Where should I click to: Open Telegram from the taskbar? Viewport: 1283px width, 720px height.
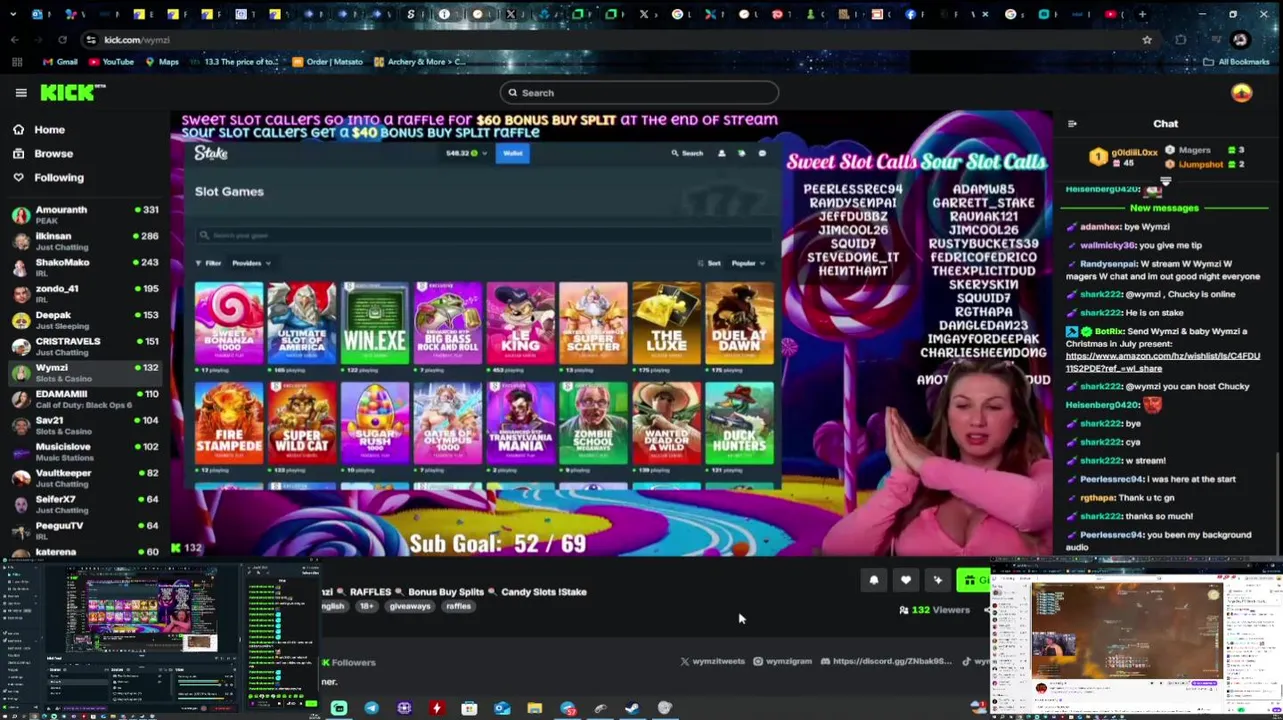tap(372, 708)
